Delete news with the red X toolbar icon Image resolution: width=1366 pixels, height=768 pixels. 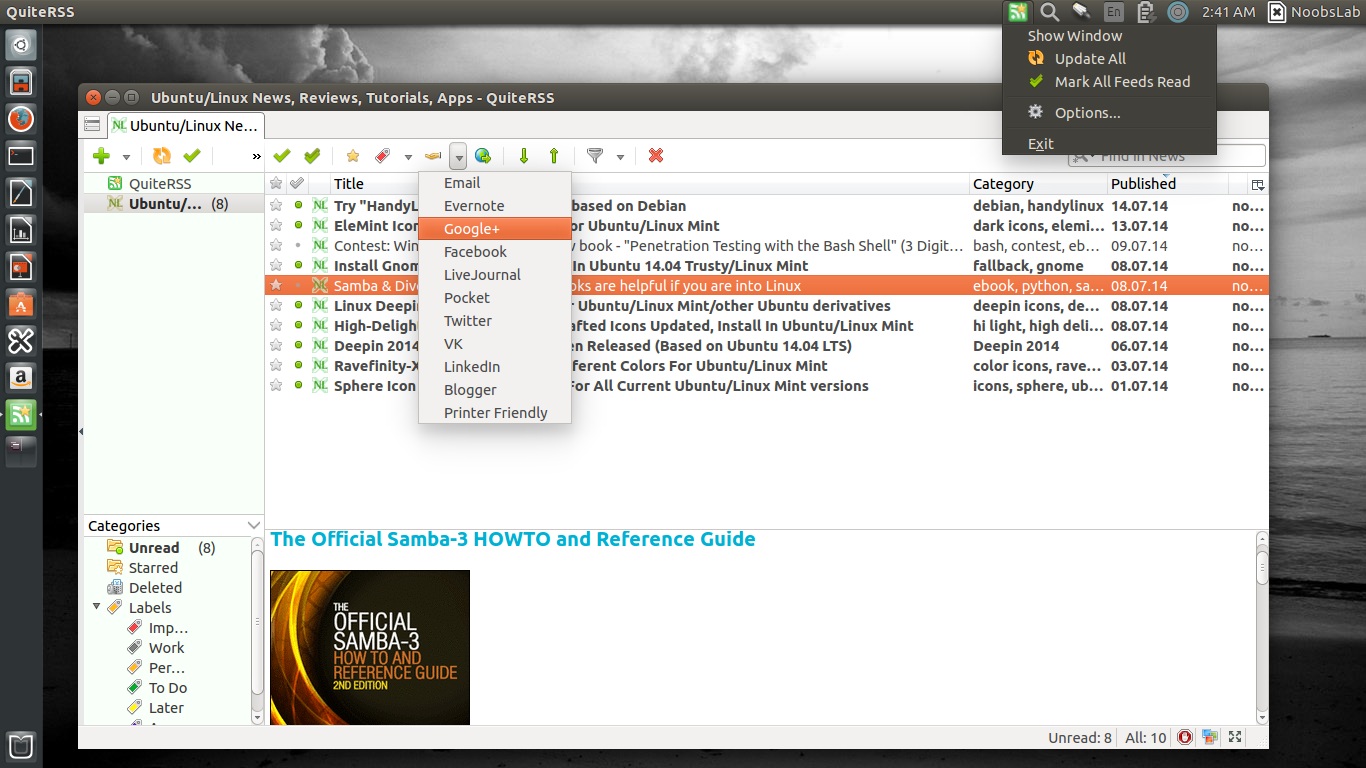point(656,156)
